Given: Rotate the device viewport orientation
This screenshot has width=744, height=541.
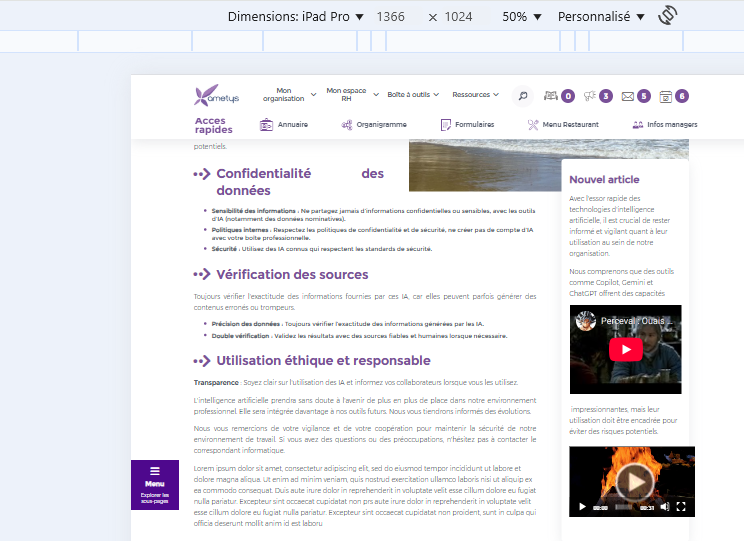Looking at the screenshot, I should [x=668, y=16].
